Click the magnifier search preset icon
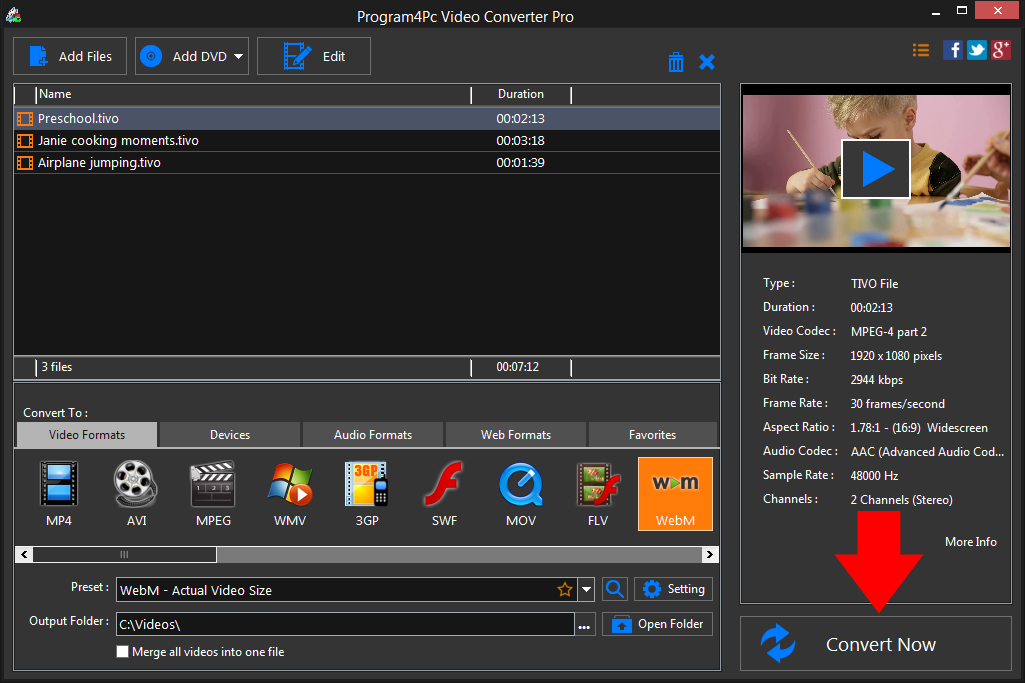Screen dimensions: 1025x683 [614, 589]
